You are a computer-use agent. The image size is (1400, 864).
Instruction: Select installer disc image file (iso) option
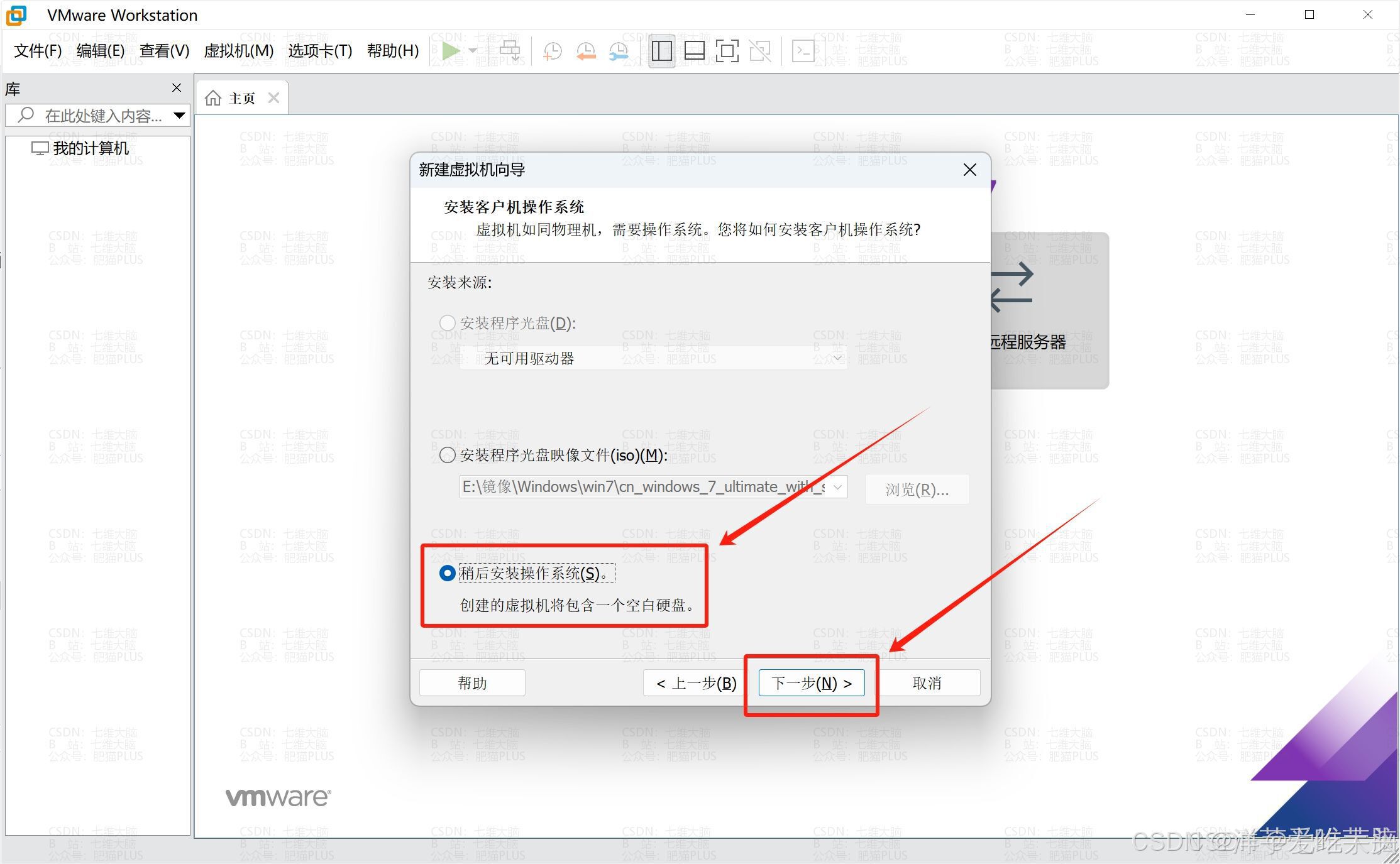point(447,455)
